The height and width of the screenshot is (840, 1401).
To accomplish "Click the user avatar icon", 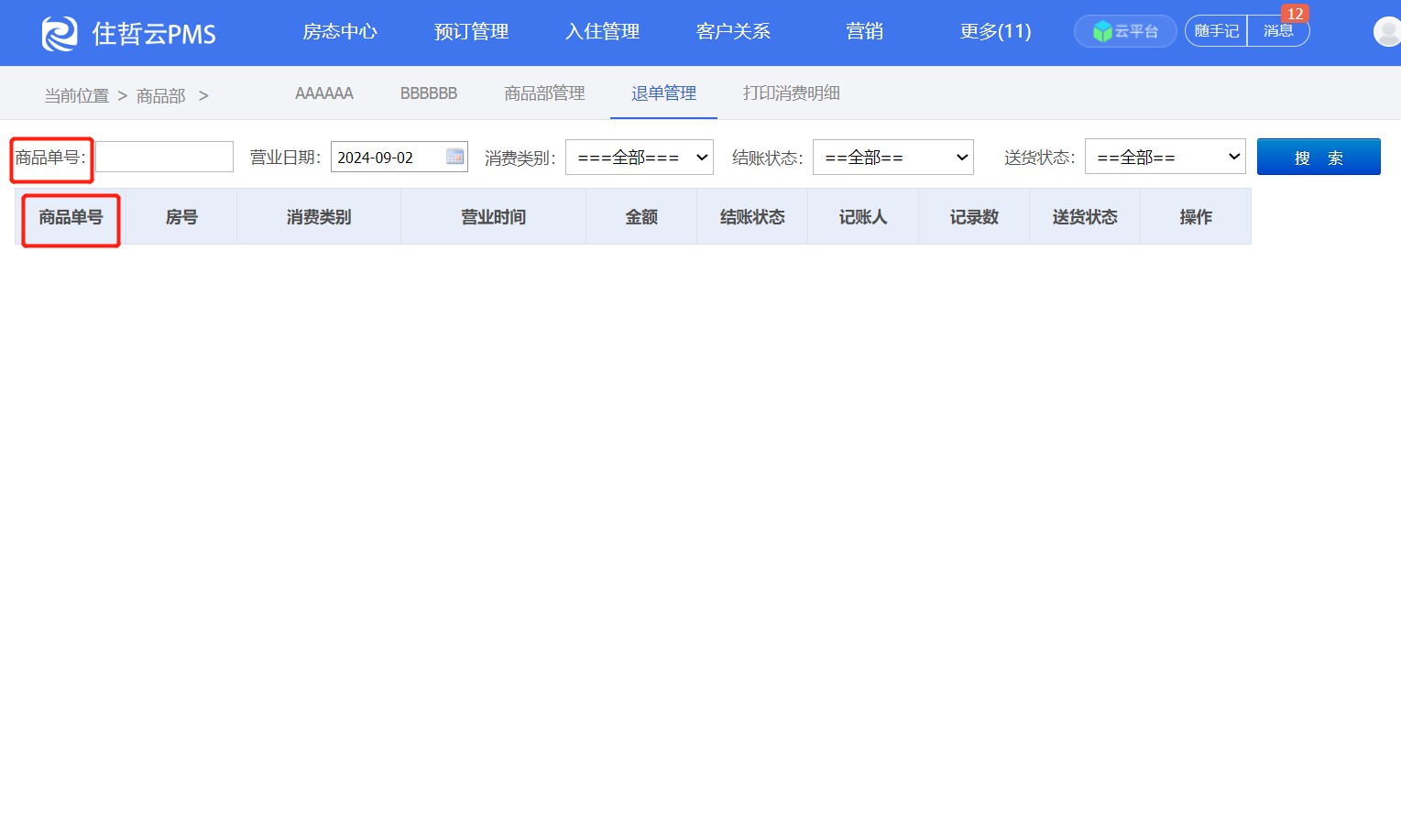I will pyautogui.click(x=1387, y=32).
